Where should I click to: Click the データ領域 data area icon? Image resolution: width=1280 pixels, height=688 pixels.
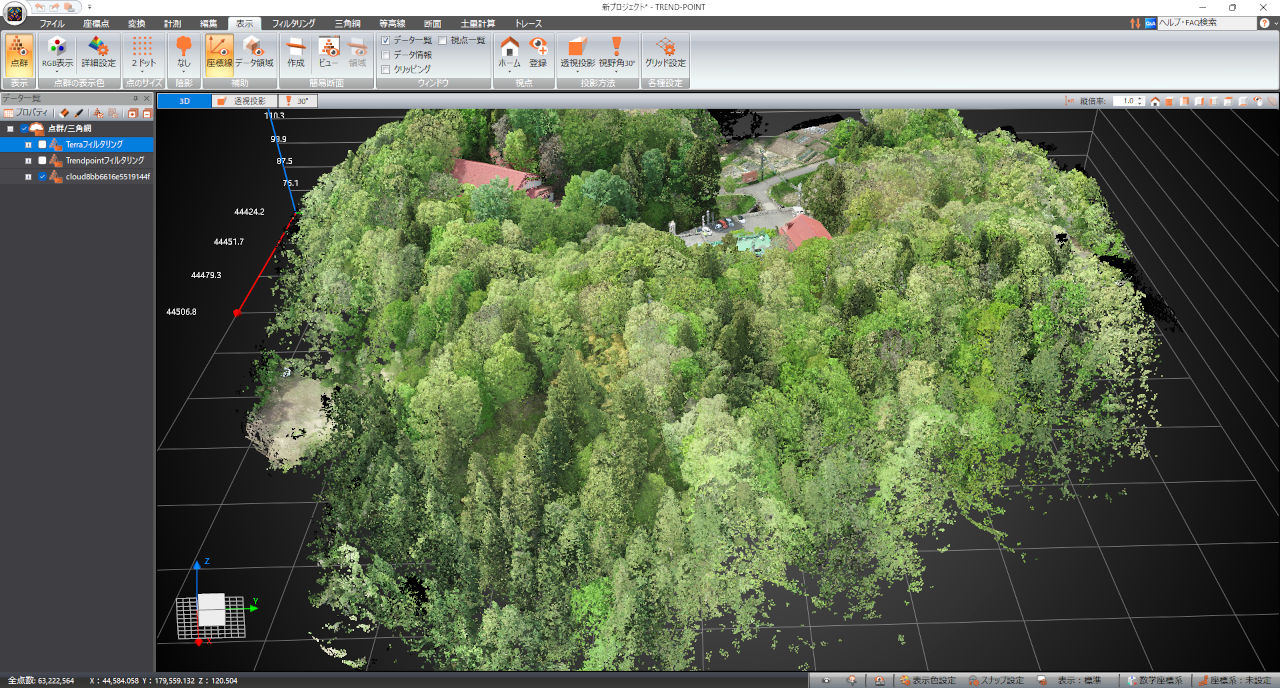[x=254, y=51]
